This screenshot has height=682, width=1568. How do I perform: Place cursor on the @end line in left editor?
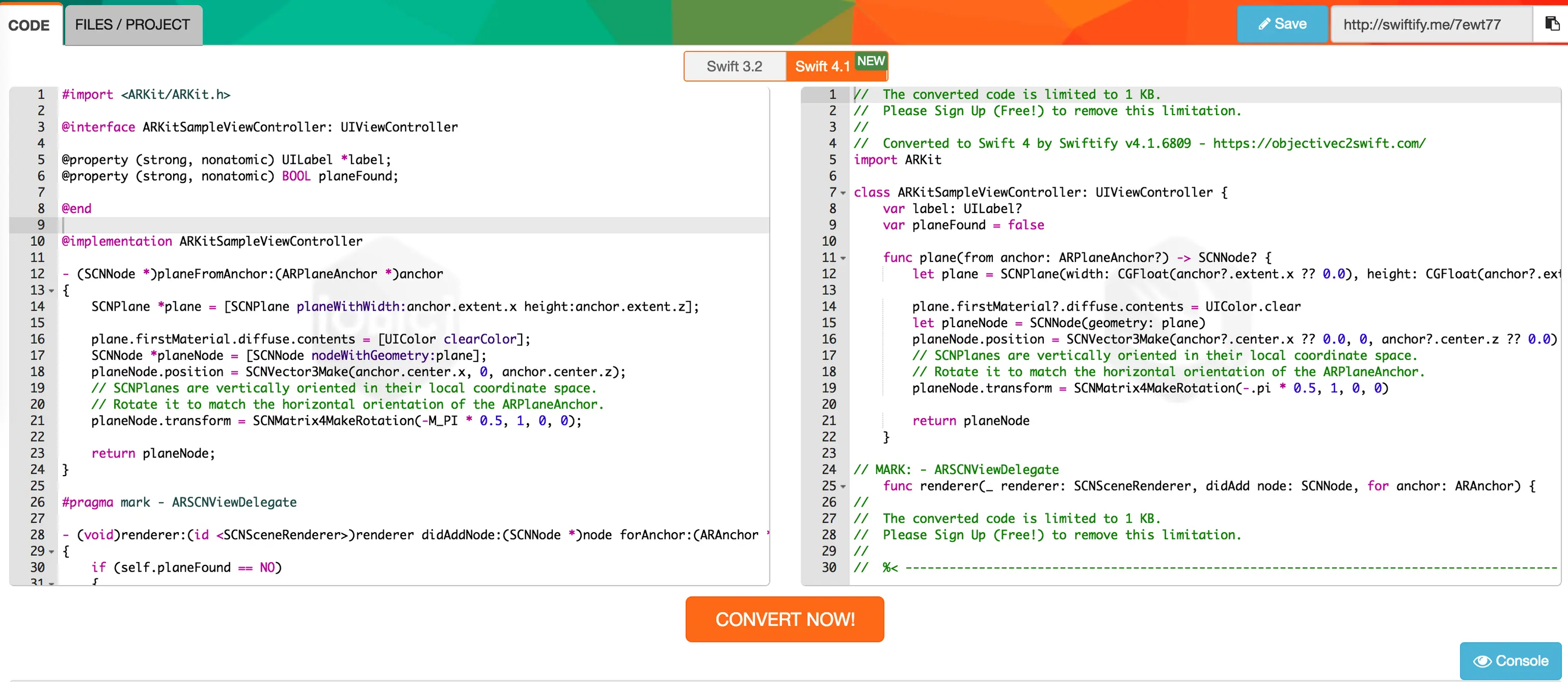[77, 209]
